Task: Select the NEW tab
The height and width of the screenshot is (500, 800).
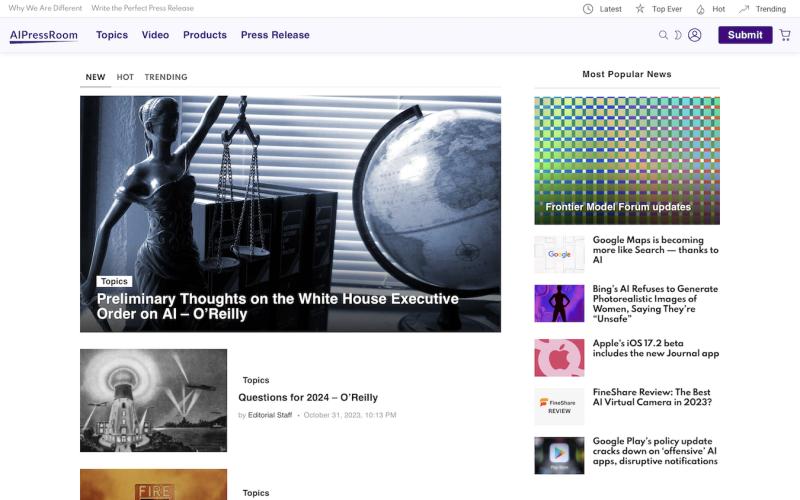Action: tap(95, 77)
